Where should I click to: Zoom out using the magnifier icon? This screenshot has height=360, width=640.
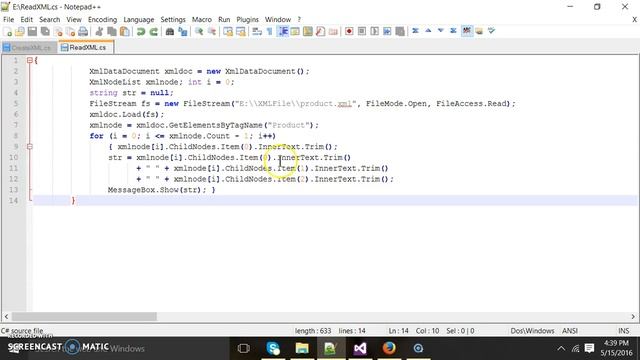click(212, 31)
